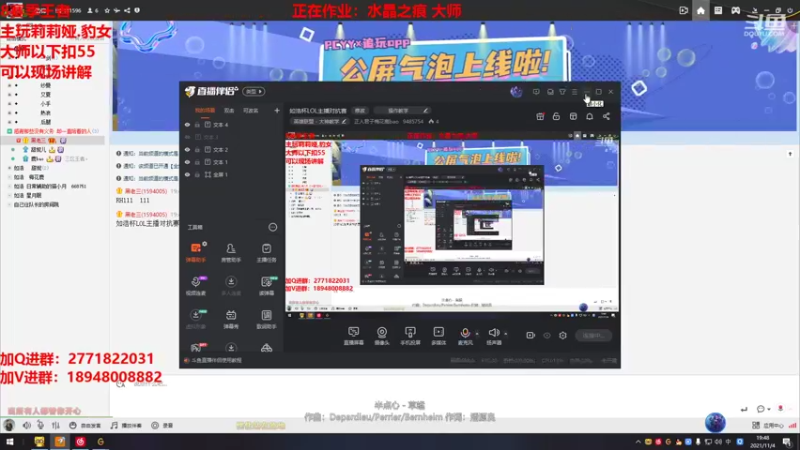Screen dimensions: 800x450
Task: Switch to the second scene tab
Action: tap(229, 110)
